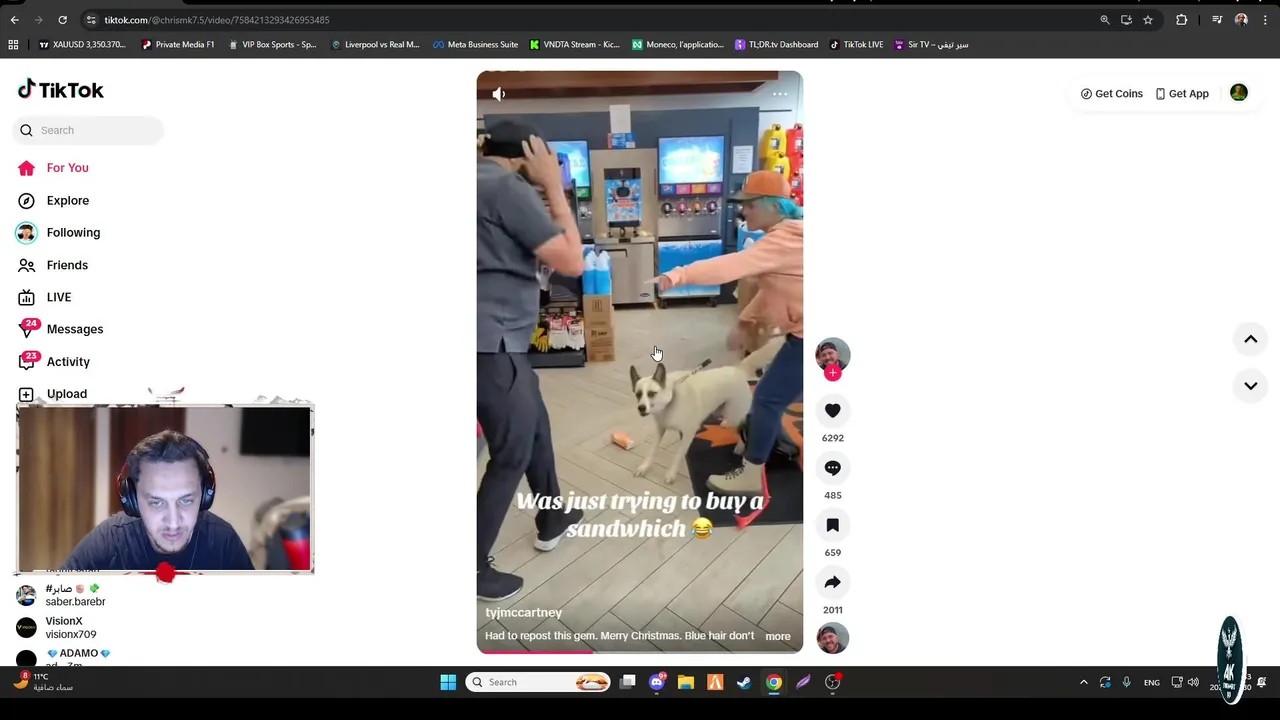
Task: Open the tyjmccartney username link
Action: tap(523, 613)
